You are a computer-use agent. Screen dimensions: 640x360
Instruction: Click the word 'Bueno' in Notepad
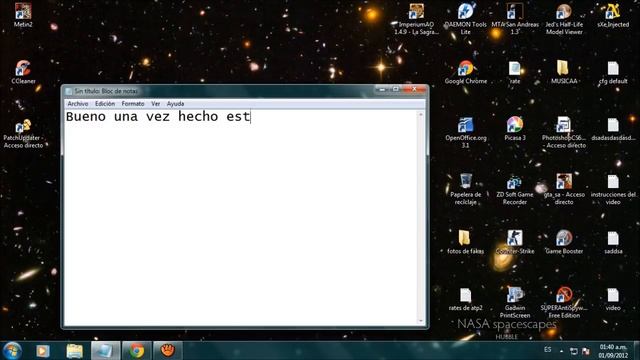click(86, 117)
